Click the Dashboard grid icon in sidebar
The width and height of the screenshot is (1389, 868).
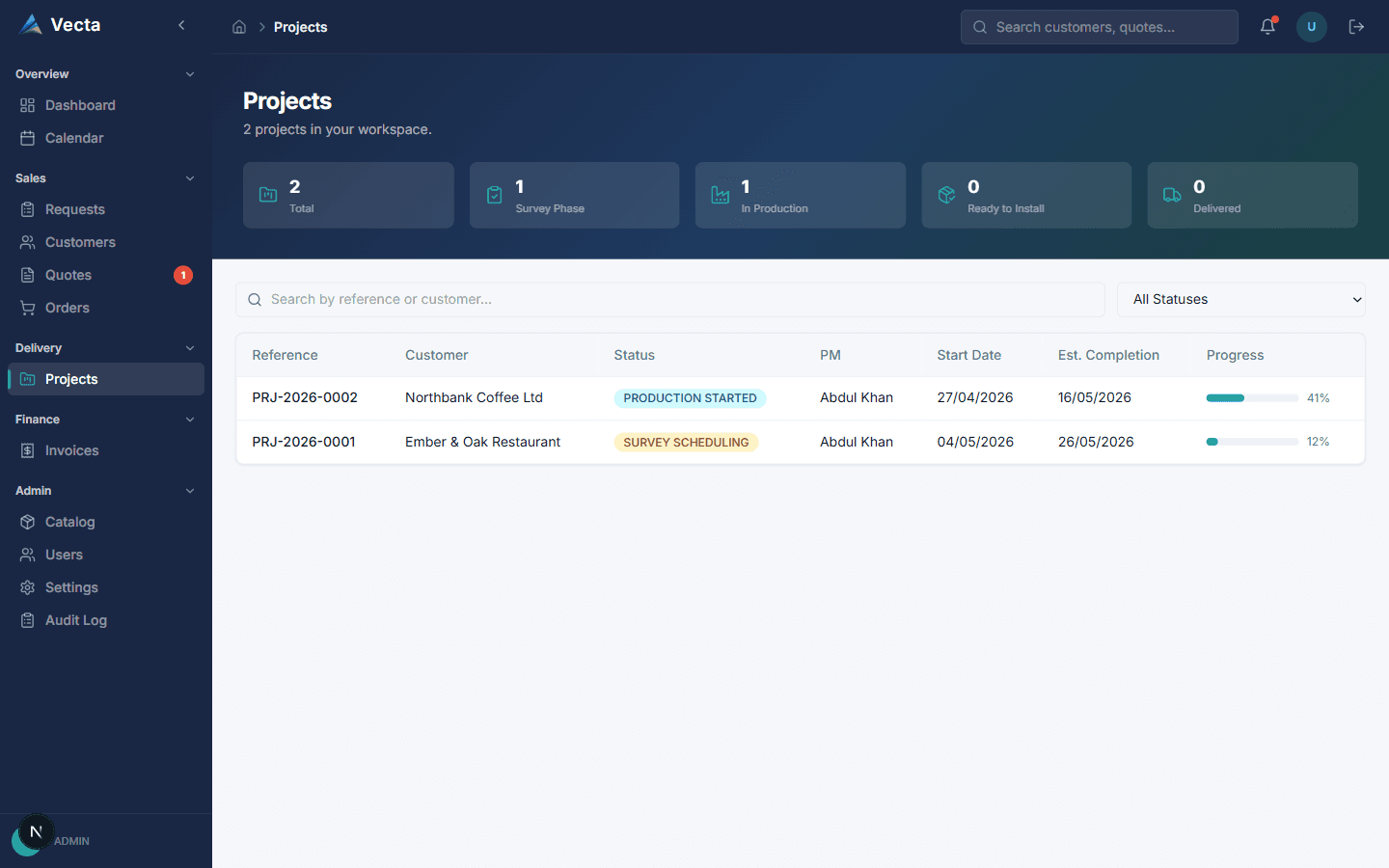click(27, 105)
